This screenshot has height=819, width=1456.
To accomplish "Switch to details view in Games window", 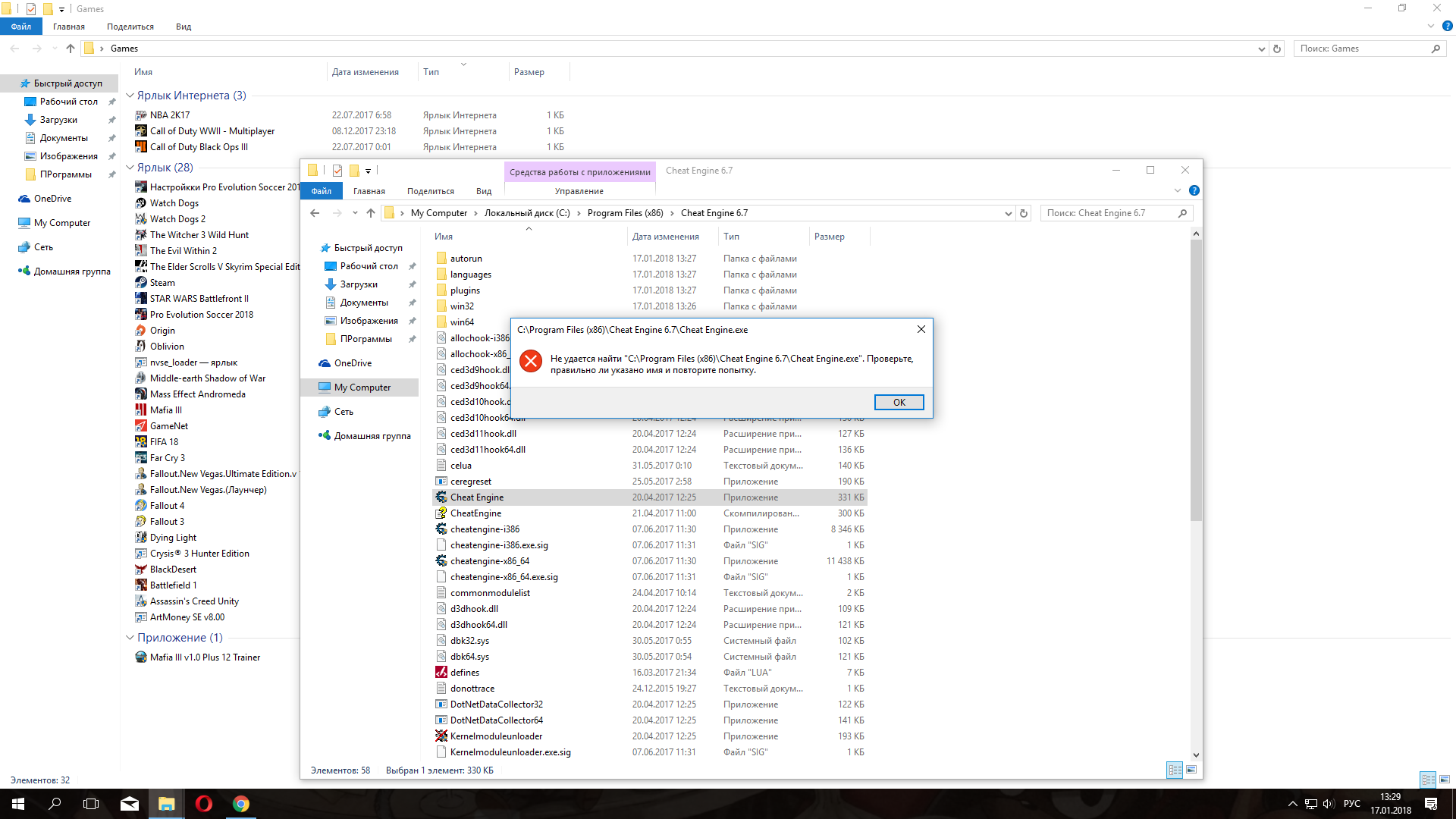I will (x=1428, y=780).
